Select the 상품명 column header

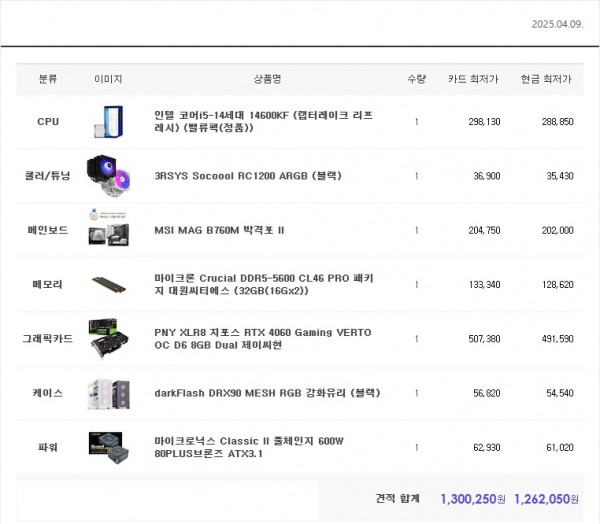pos(267,80)
